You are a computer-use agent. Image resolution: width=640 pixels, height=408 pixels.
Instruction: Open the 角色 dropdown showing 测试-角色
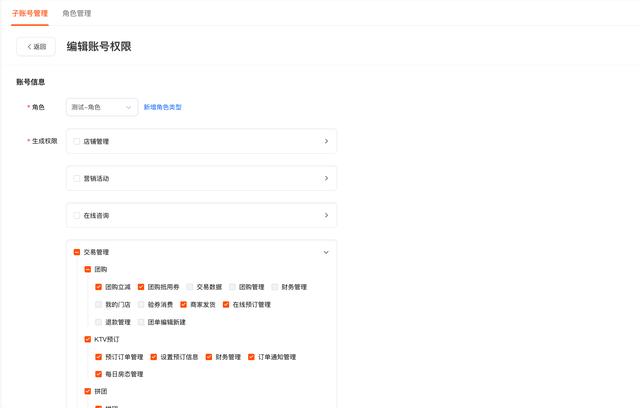(102, 107)
